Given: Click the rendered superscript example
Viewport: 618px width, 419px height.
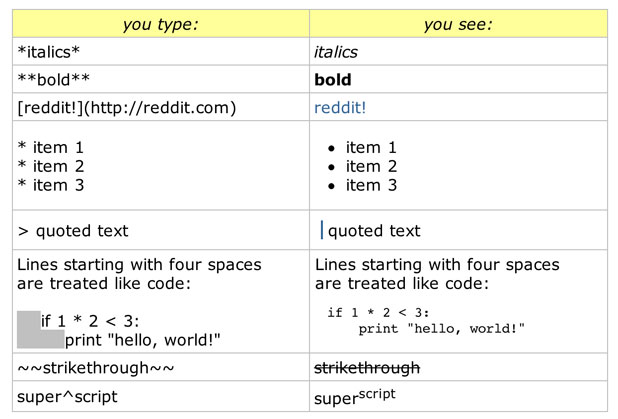Looking at the screenshot, I should pos(355,397).
